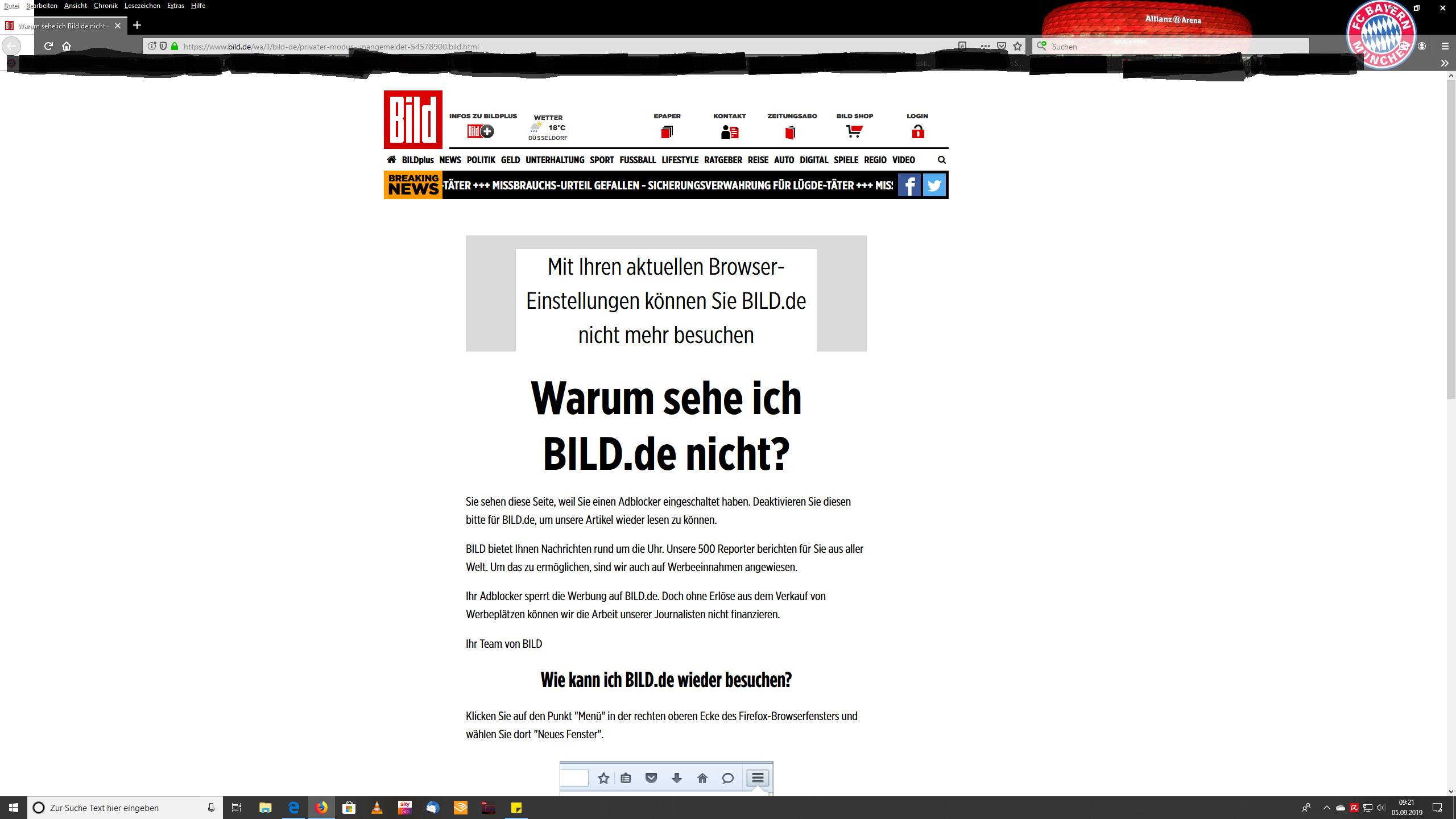
Task: Show hidden system tray icons
Action: pos(1327,808)
